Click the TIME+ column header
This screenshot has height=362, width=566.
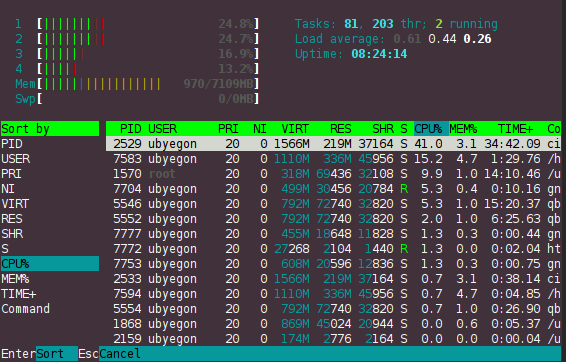pos(515,129)
